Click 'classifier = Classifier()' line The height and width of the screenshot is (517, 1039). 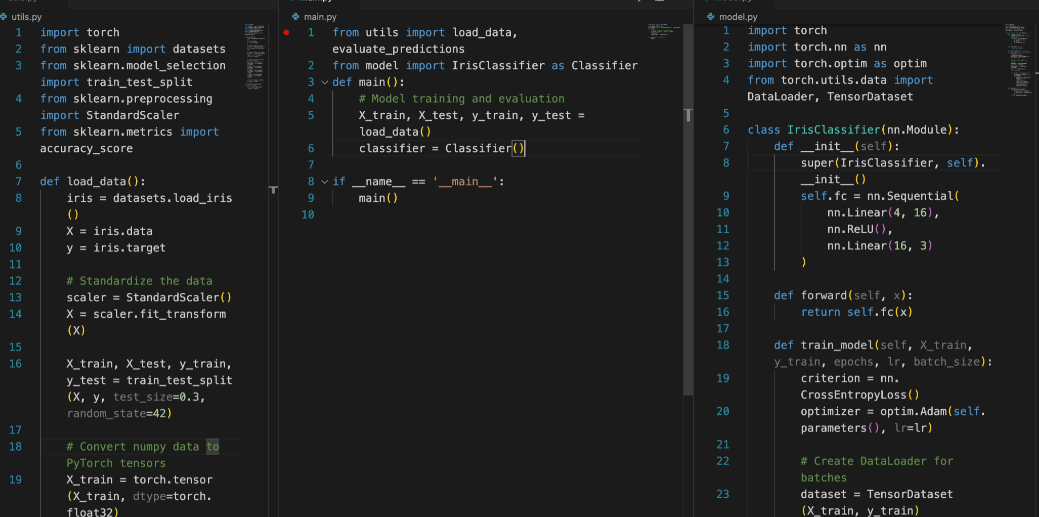[x=442, y=148]
